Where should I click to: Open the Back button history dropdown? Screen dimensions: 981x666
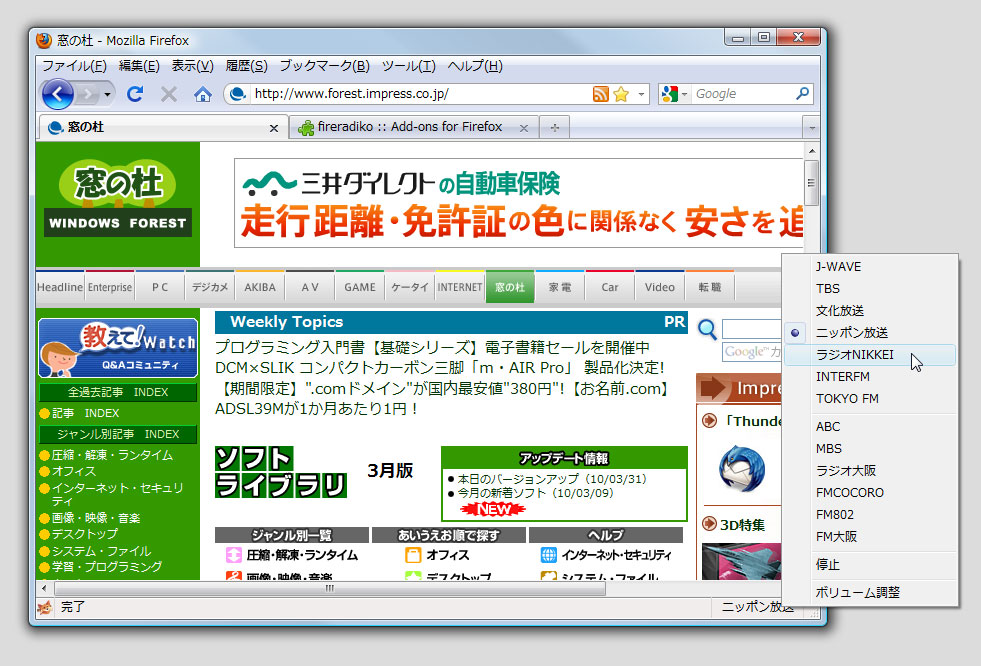tap(106, 94)
